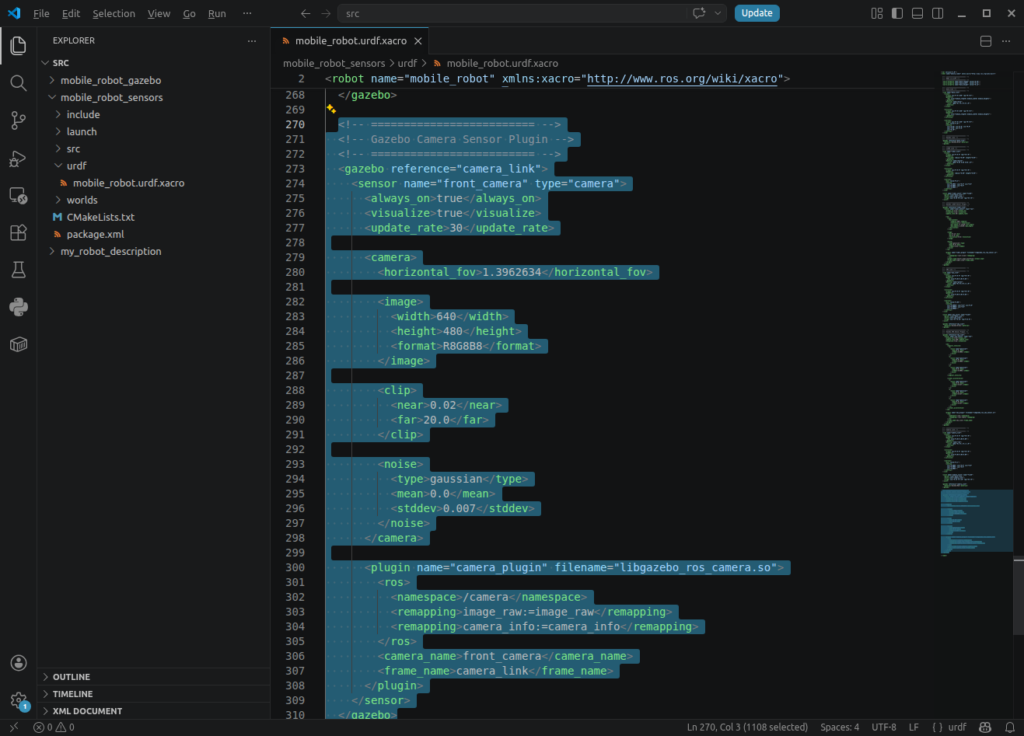Viewport: 1024px width, 736px height.
Task: Collapse the SRC root folder
Action: click(45, 63)
